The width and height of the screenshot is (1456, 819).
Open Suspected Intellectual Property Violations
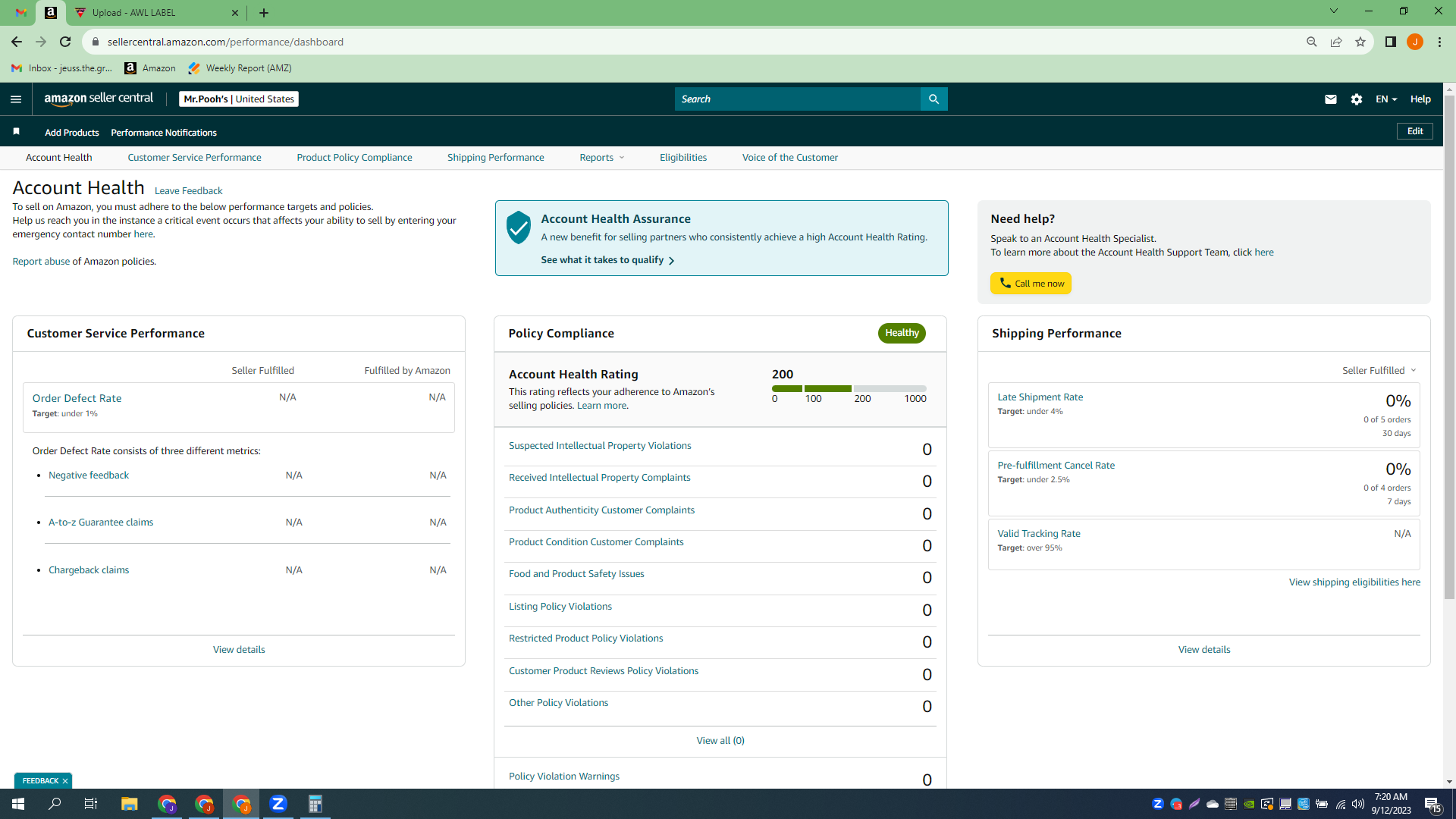(600, 446)
